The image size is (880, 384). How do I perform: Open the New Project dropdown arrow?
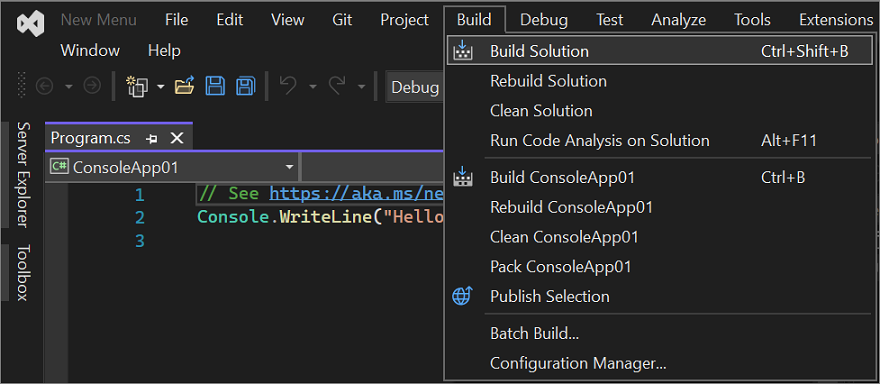coord(161,86)
